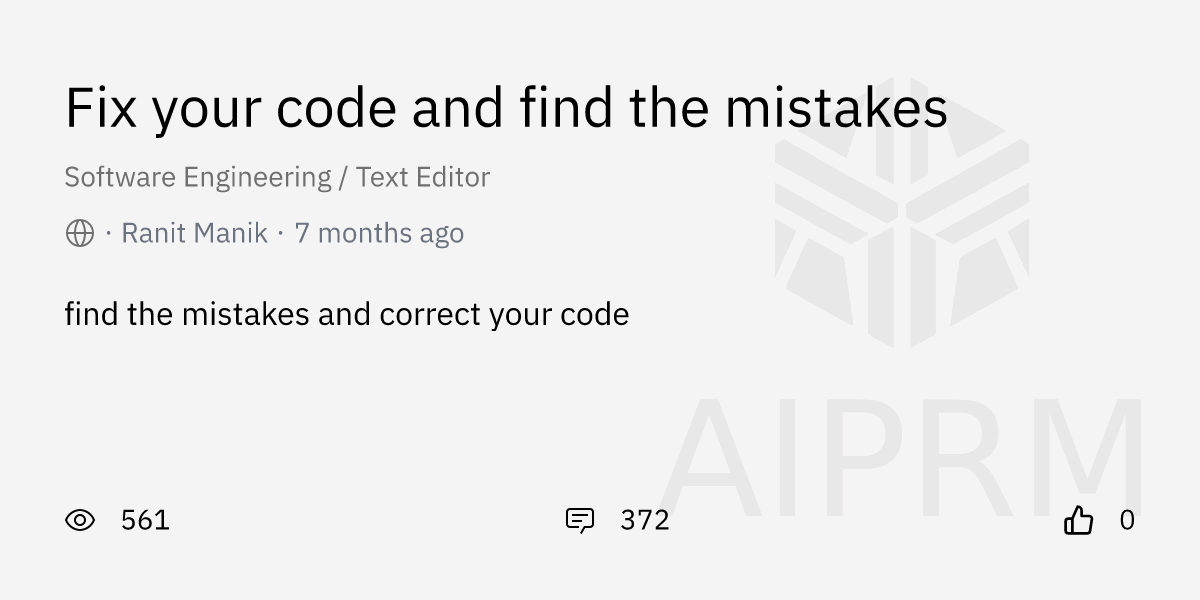Open comments via the speech bubble icon
1200x600 pixels.
[580, 520]
